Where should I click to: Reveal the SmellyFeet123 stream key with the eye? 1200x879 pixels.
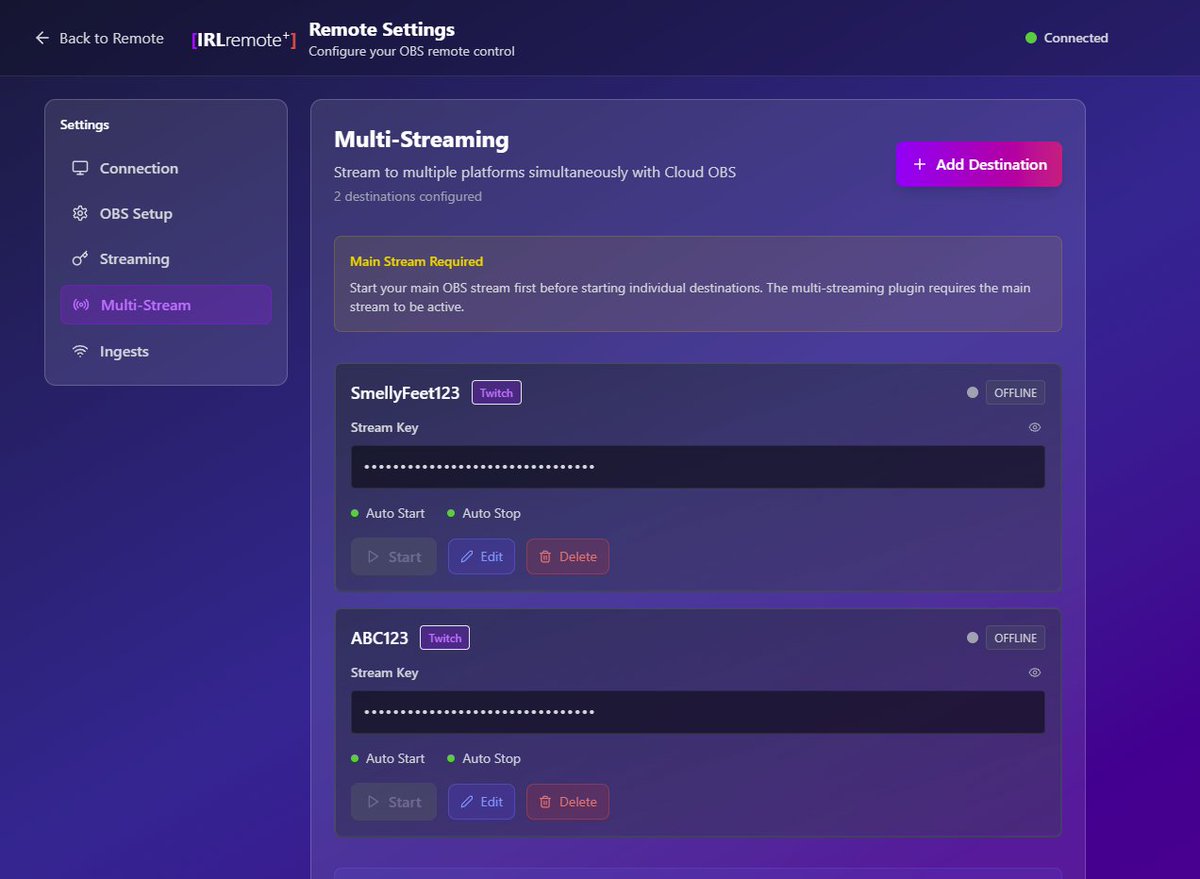tap(1035, 427)
